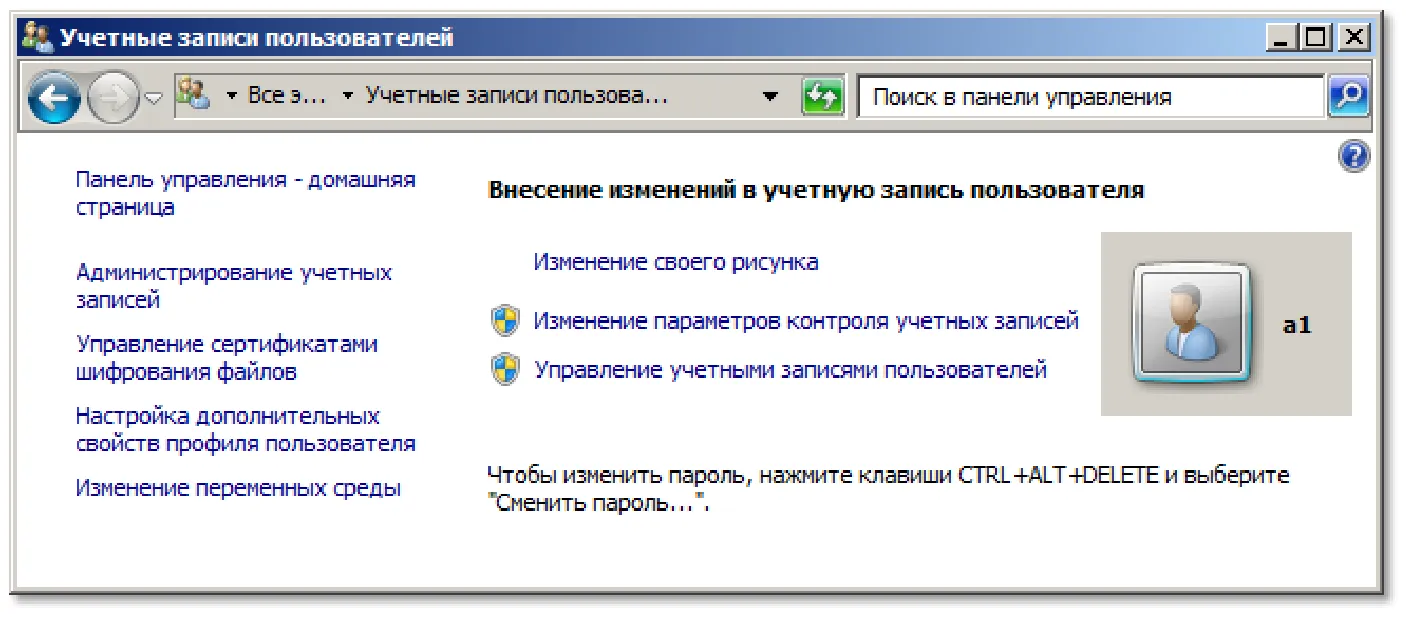Click the green Refresh button
Viewport: 1406px width, 617px height.
click(x=823, y=97)
